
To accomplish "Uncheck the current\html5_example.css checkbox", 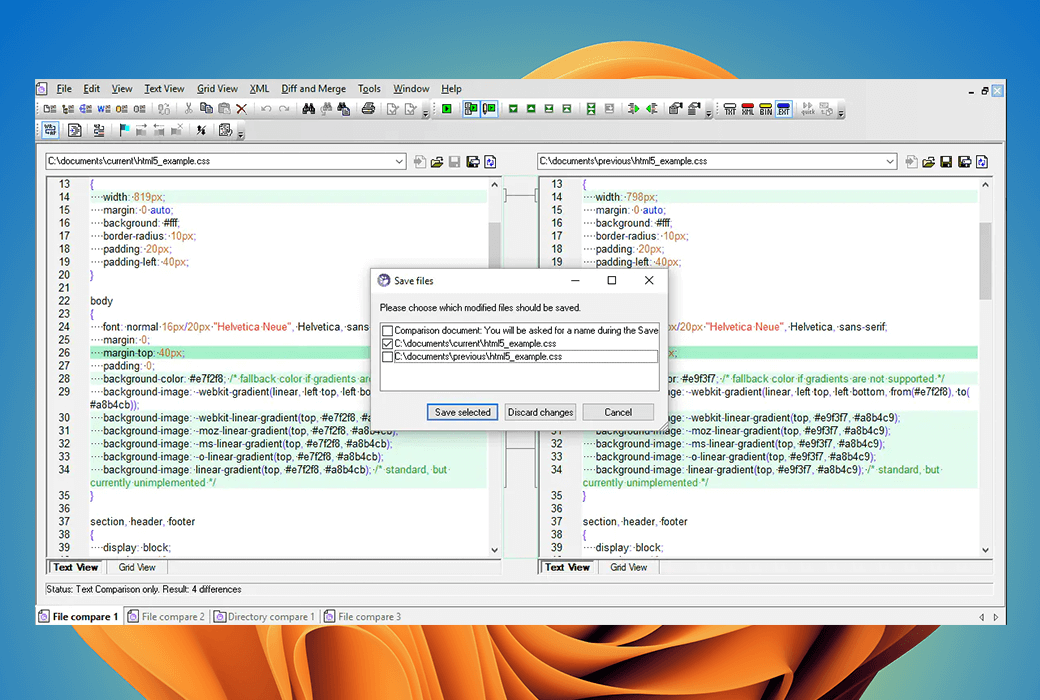I will coord(387,344).
